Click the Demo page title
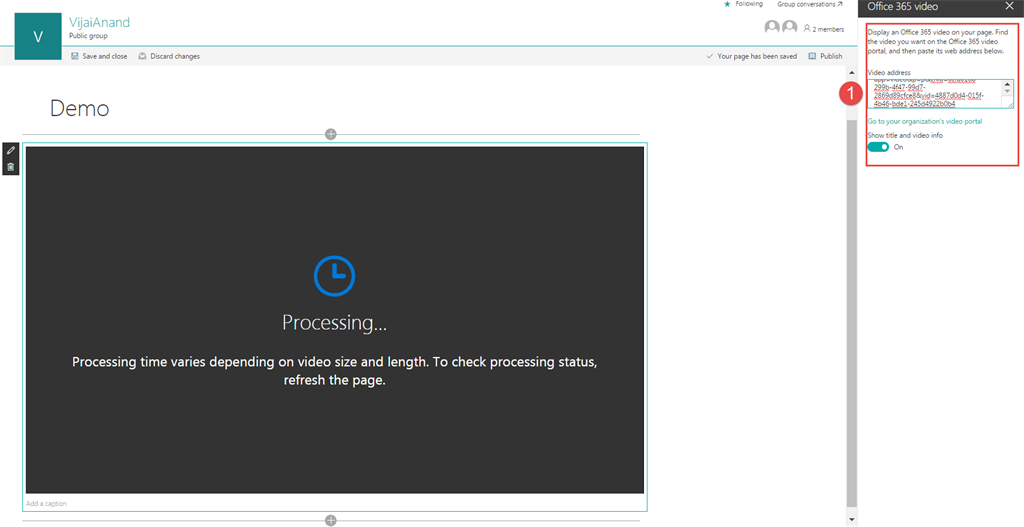Viewport: 1024px width, 527px height. [x=80, y=108]
